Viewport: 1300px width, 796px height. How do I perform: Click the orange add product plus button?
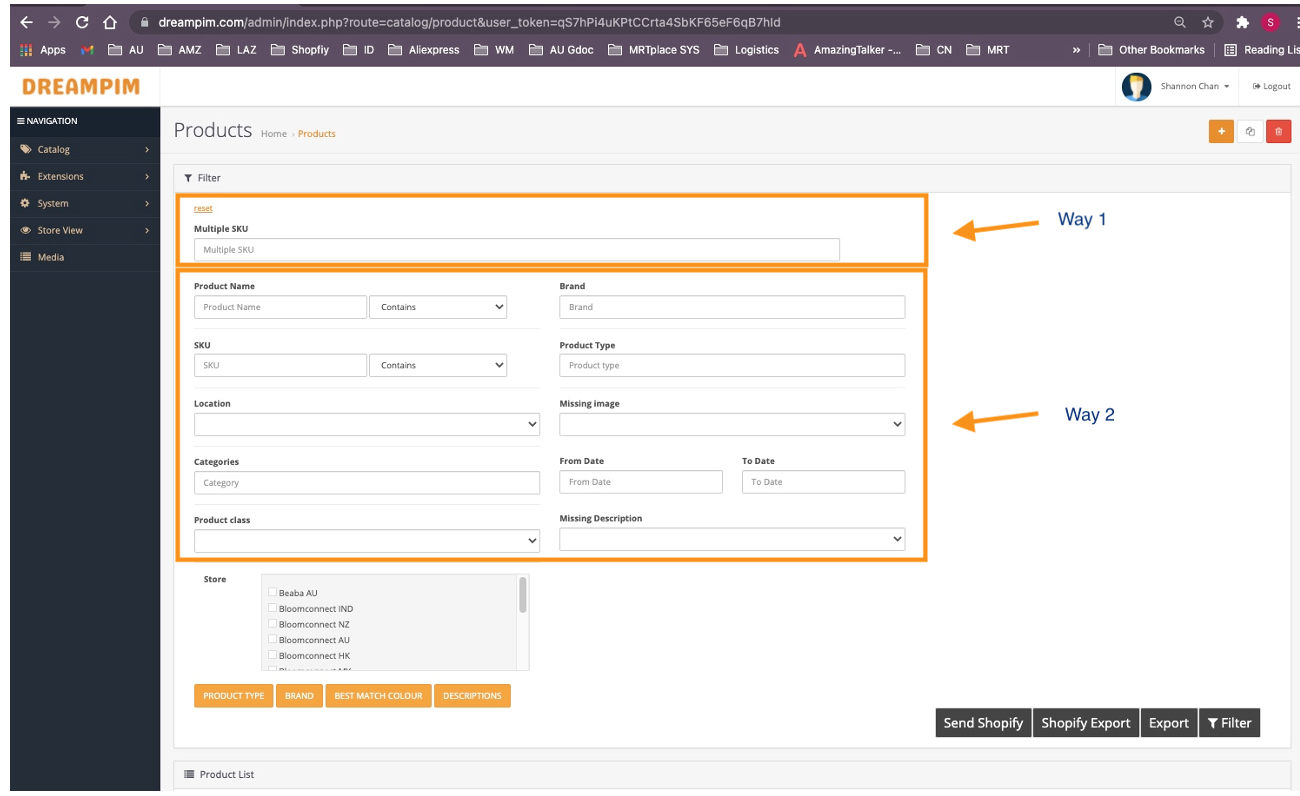point(1221,132)
